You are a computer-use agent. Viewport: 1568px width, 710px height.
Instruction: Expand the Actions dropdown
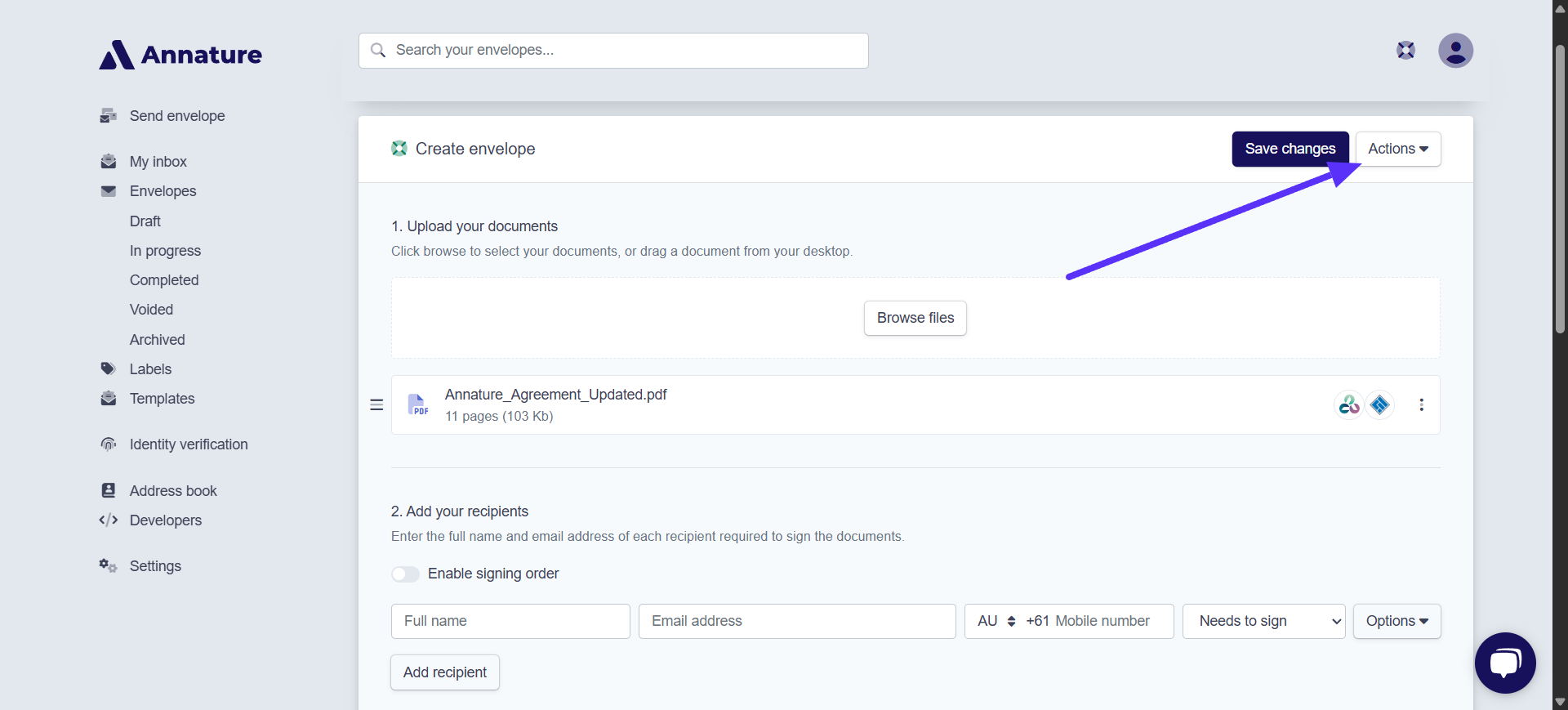(x=1397, y=149)
